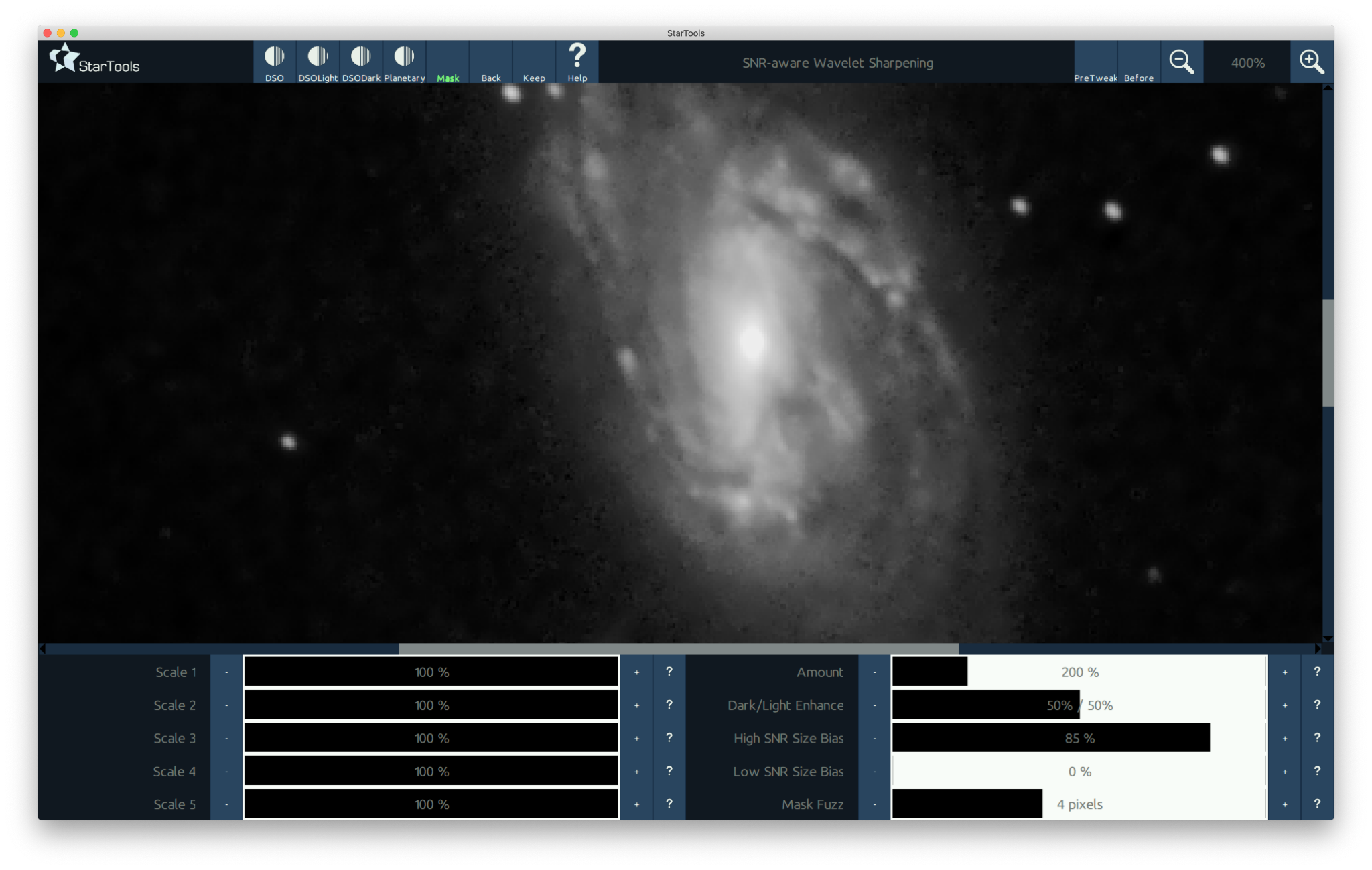Toggle the Before view
Viewport: 1372px width, 870px height.
pos(1138,62)
